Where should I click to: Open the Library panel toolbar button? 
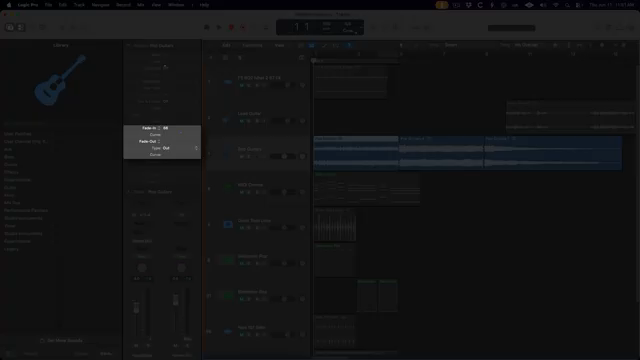[x=9, y=27]
